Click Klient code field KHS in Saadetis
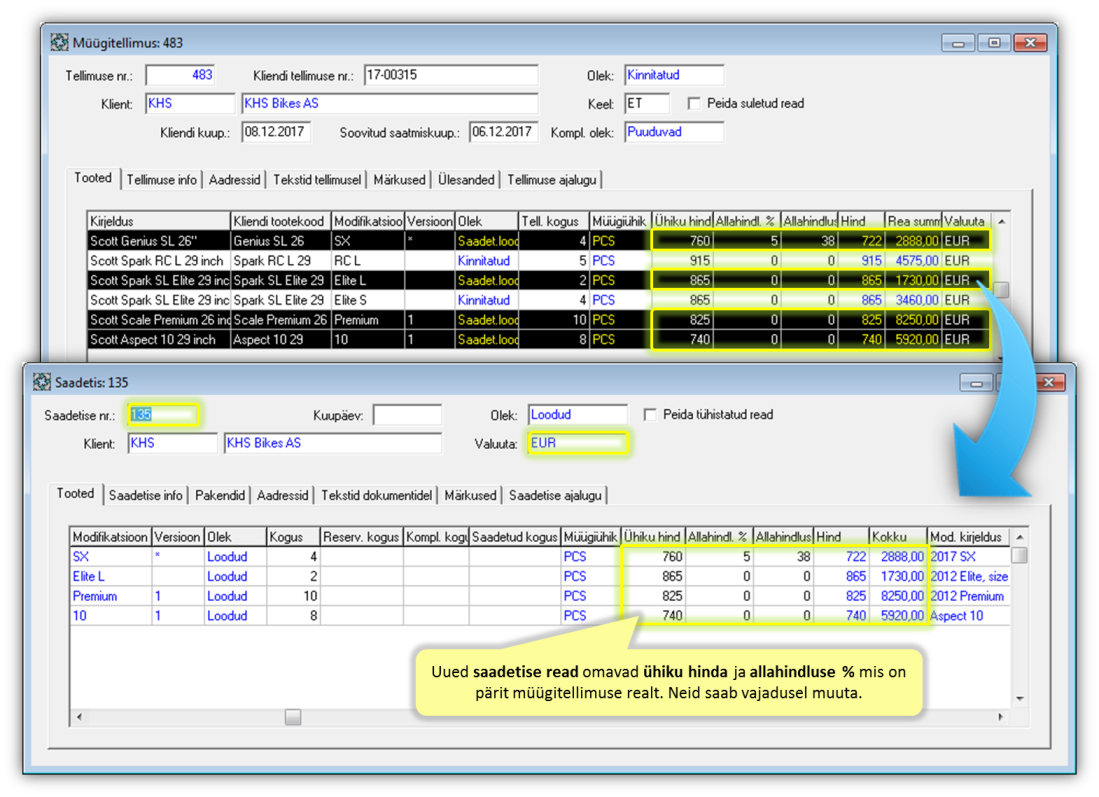 172,444
